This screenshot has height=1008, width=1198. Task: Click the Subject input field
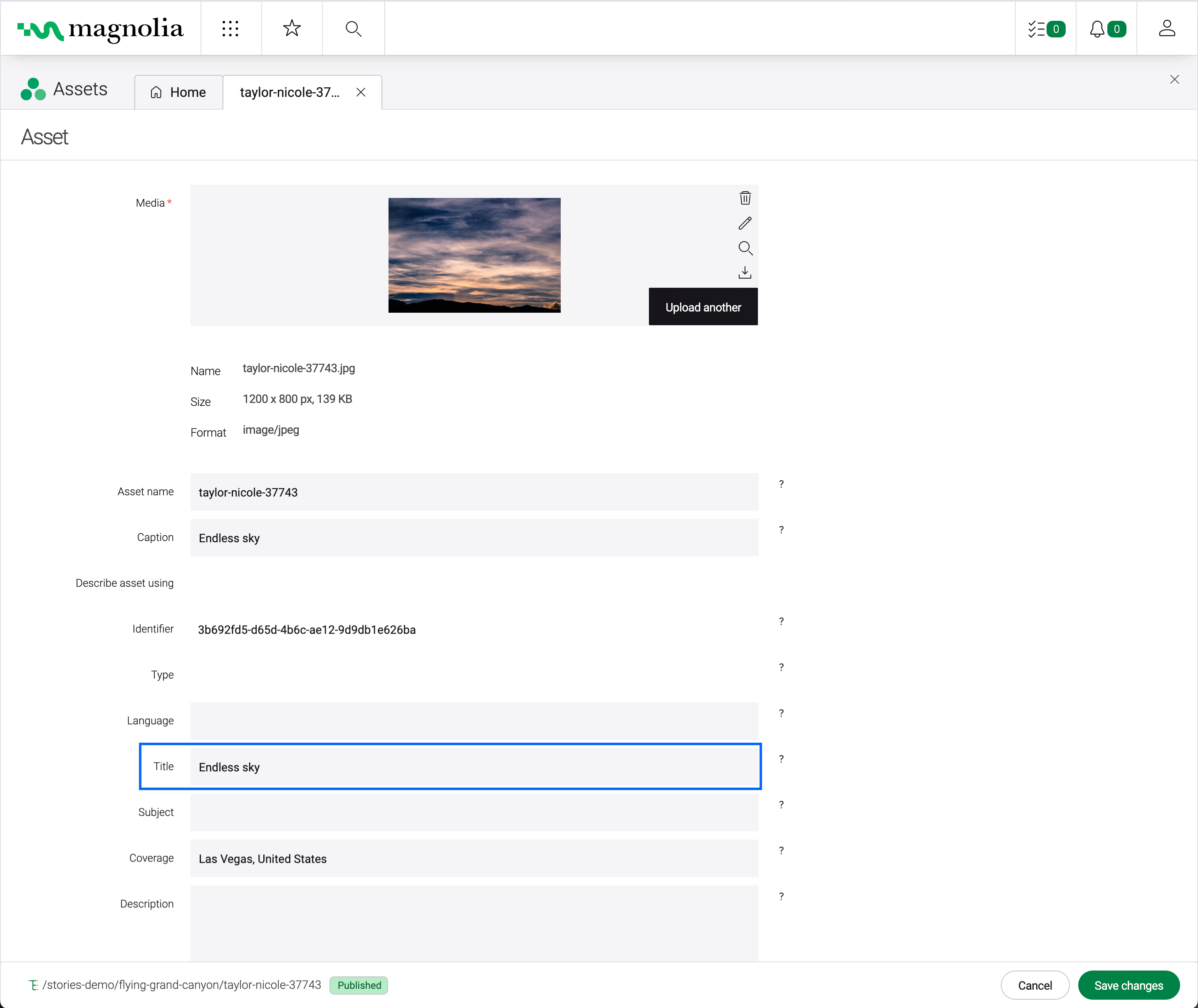click(474, 813)
